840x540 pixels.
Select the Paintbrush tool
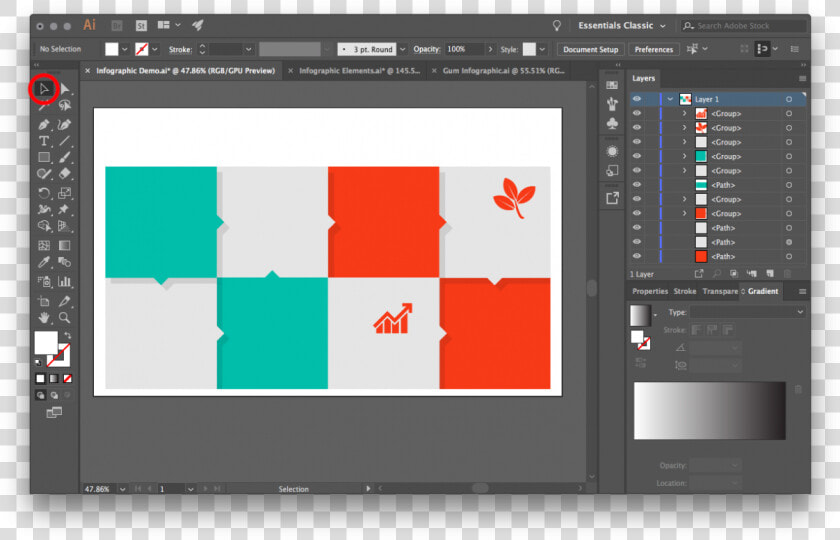[x=64, y=158]
